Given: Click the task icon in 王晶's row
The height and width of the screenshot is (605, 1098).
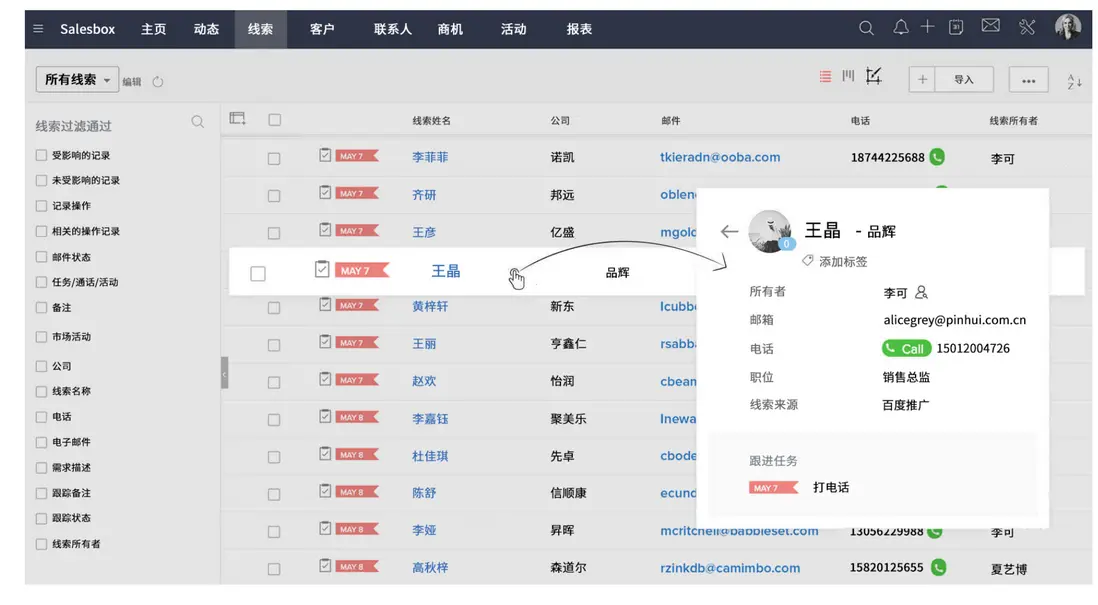Looking at the screenshot, I should pyautogui.click(x=321, y=269).
